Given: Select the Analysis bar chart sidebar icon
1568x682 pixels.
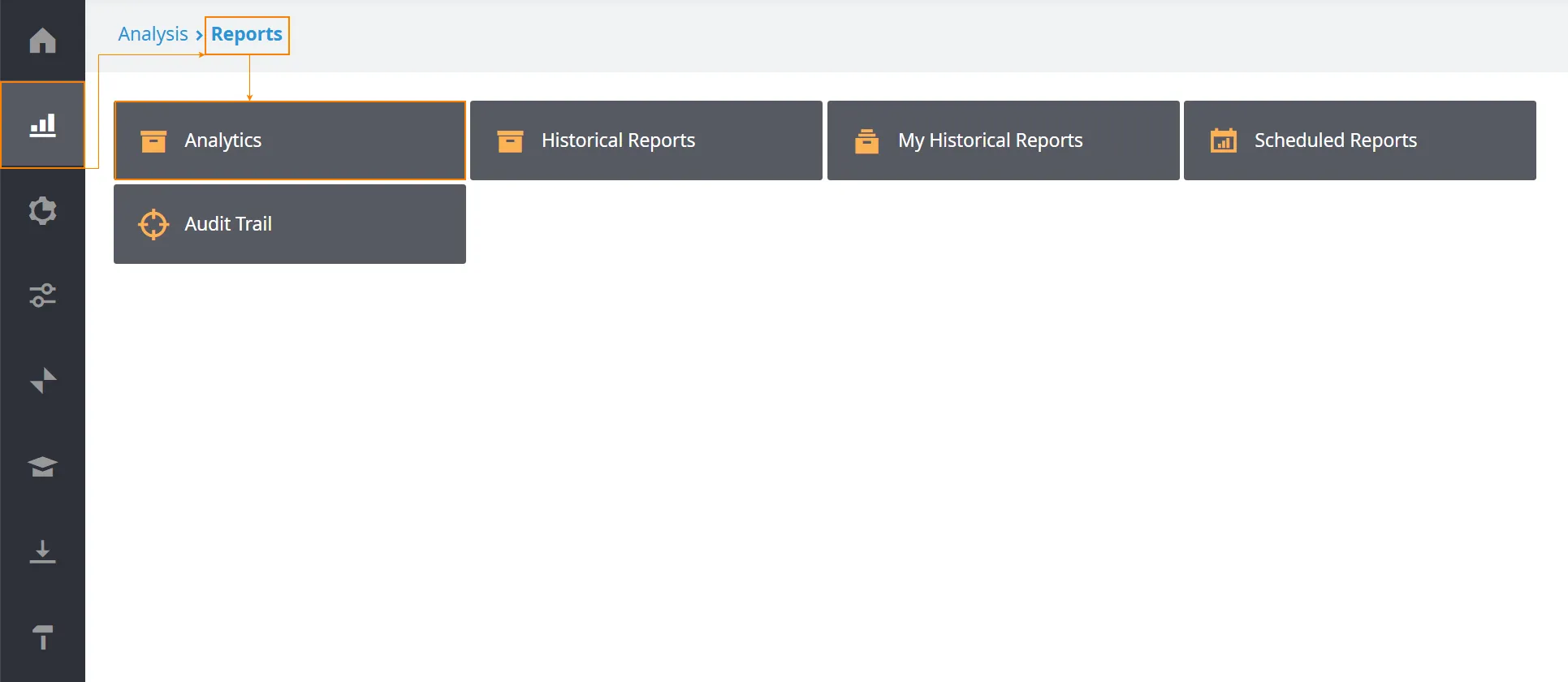Looking at the screenshot, I should (x=42, y=125).
